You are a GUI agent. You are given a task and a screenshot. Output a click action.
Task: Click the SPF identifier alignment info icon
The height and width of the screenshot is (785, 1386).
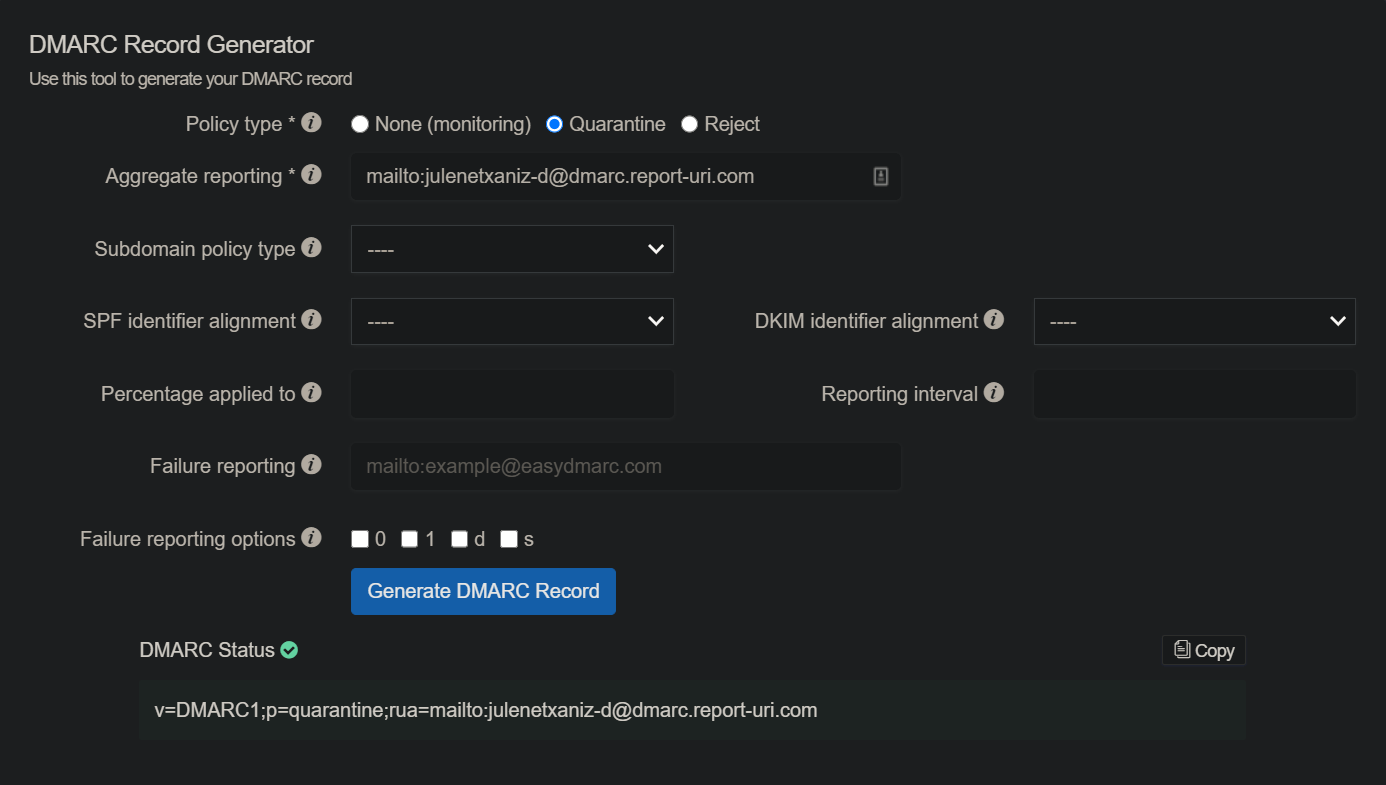pyautogui.click(x=311, y=319)
